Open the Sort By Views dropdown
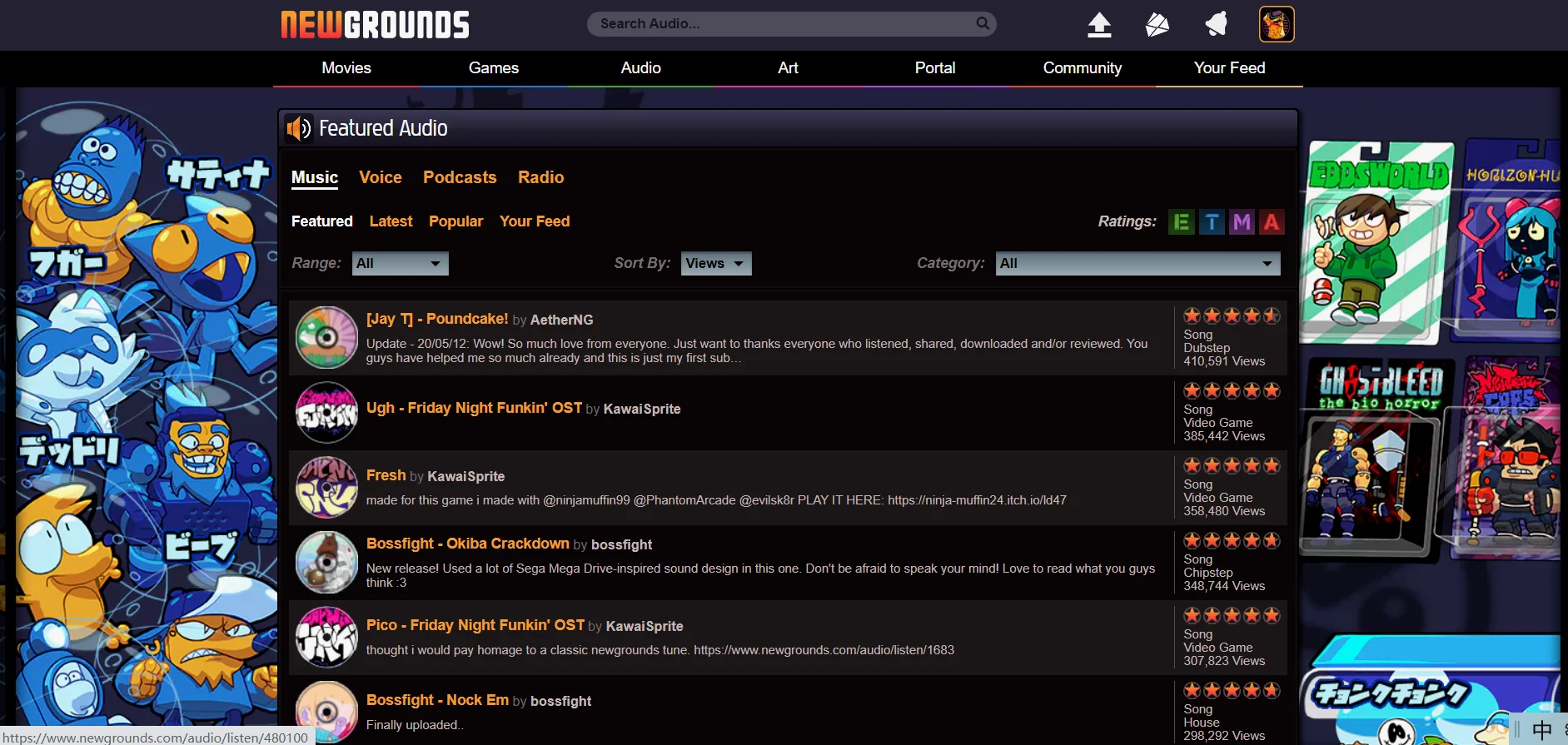Screen dimensions: 1568x745 click(716, 263)
